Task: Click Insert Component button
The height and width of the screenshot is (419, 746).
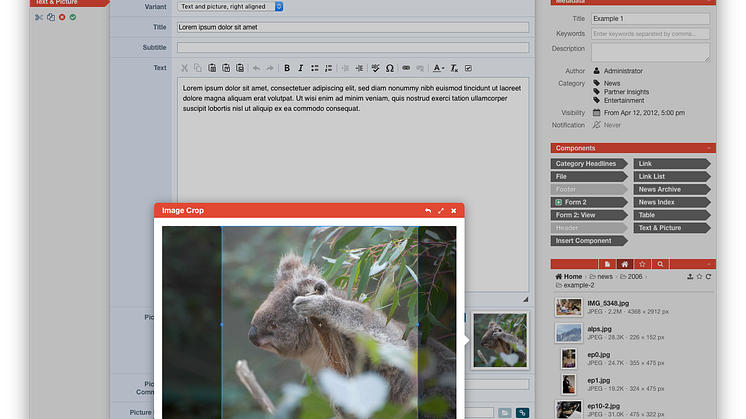Action: 589,241
